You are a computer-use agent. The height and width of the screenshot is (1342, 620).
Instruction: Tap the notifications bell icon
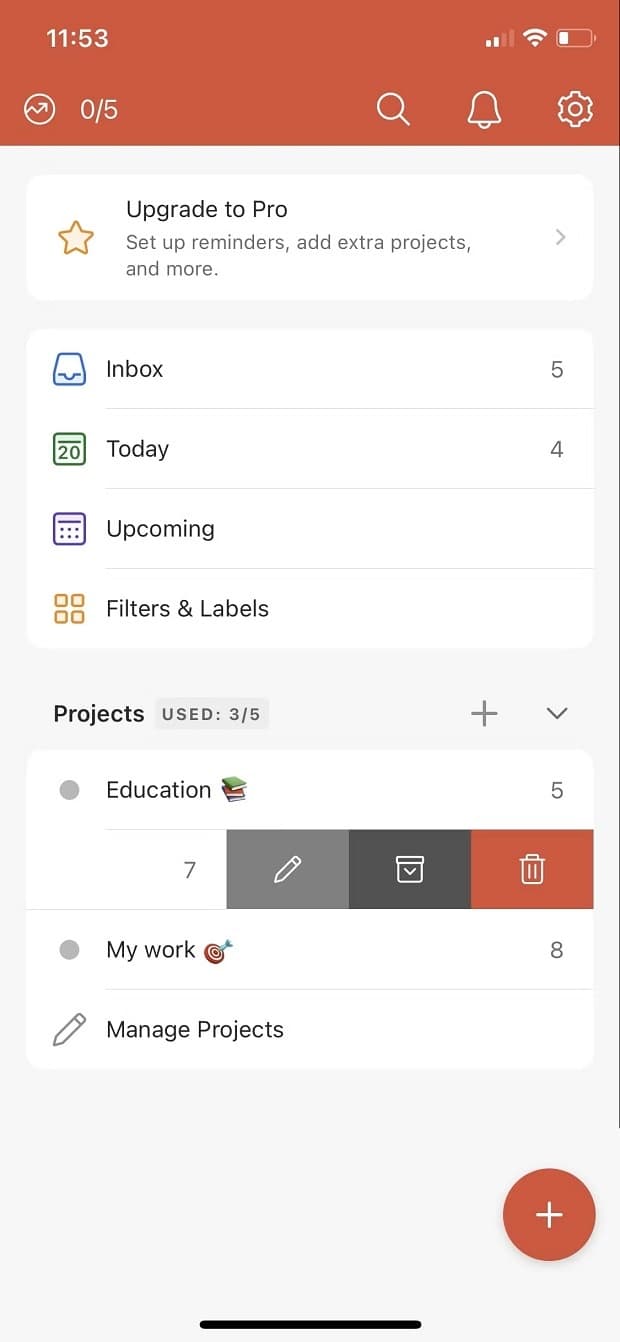point(484,109)
